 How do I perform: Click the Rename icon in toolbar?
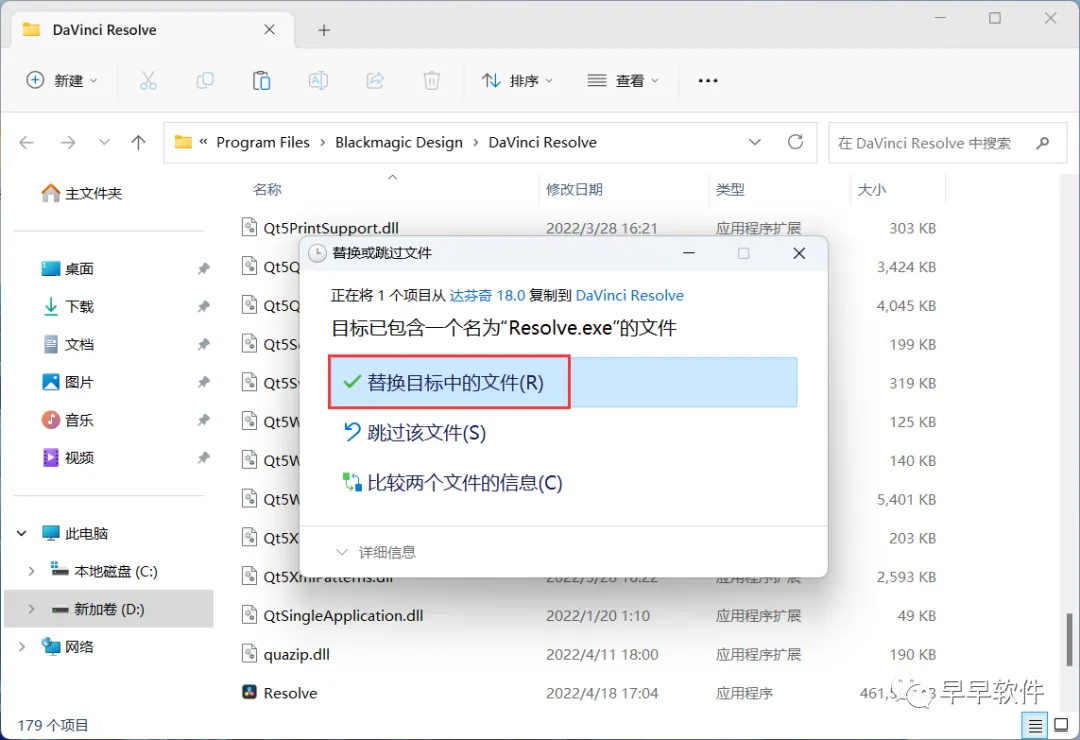click(x=318, y=81)
